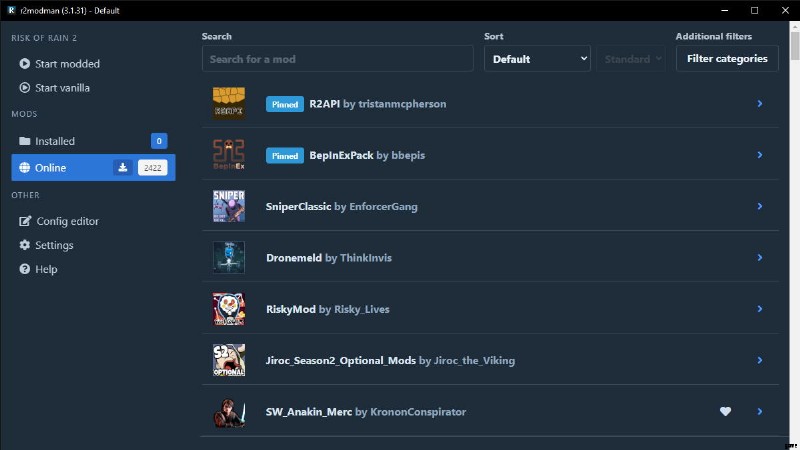
Task: Click the SW_Anakin_Merc mod thumbnail
Action: click(x=229, y=412)
